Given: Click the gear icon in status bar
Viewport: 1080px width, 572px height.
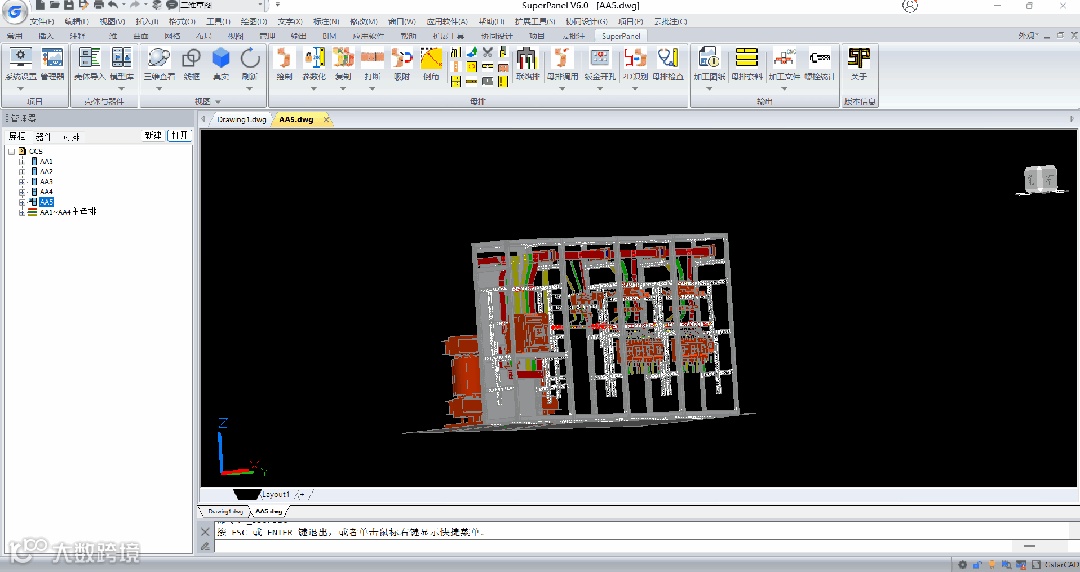Looking at the screenshot, I should 962,565.
